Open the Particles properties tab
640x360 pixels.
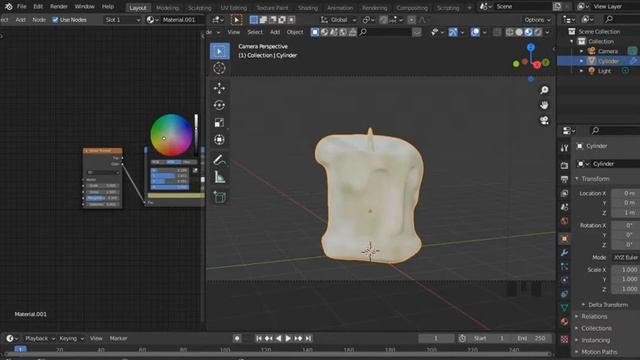tap(564, 267)
